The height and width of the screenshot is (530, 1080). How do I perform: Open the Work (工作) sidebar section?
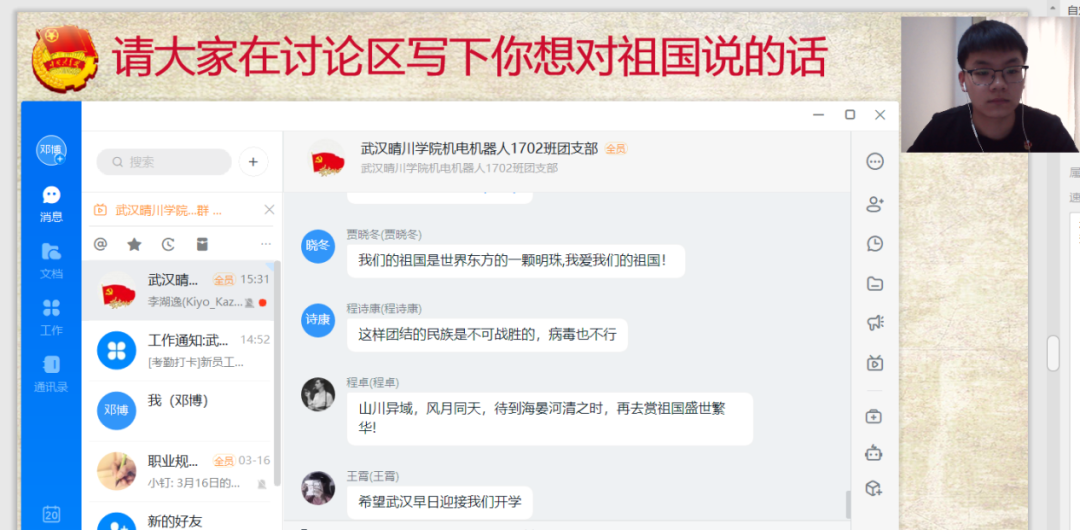52,317
